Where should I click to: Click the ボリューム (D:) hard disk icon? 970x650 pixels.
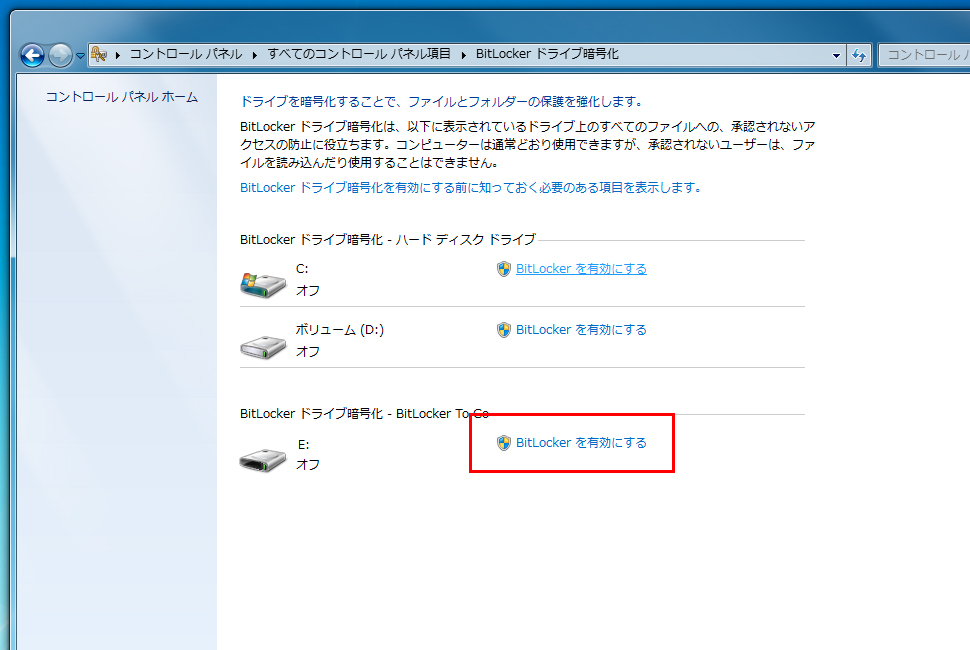pos(263,347)
